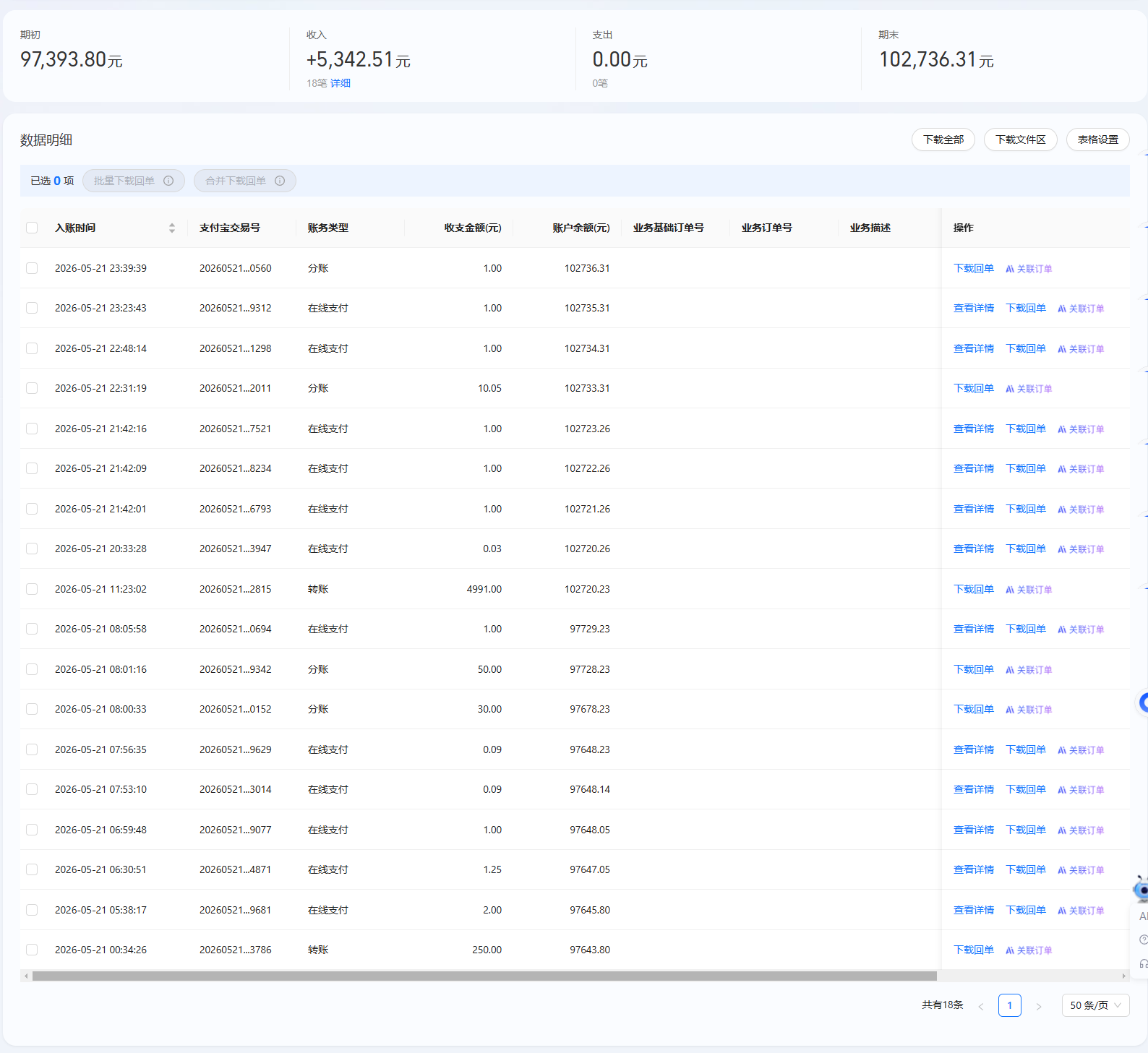The height and width of the screenshot is (1053, 1148).
Task: Click 合并下载回单 button
Action: (x=245, y=181)
